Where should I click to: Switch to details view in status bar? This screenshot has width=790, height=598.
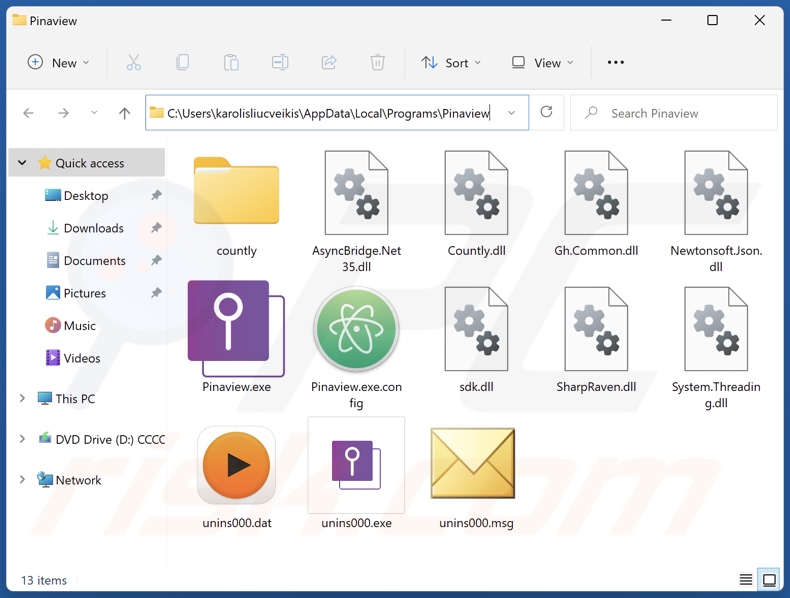tap(746, 579)
